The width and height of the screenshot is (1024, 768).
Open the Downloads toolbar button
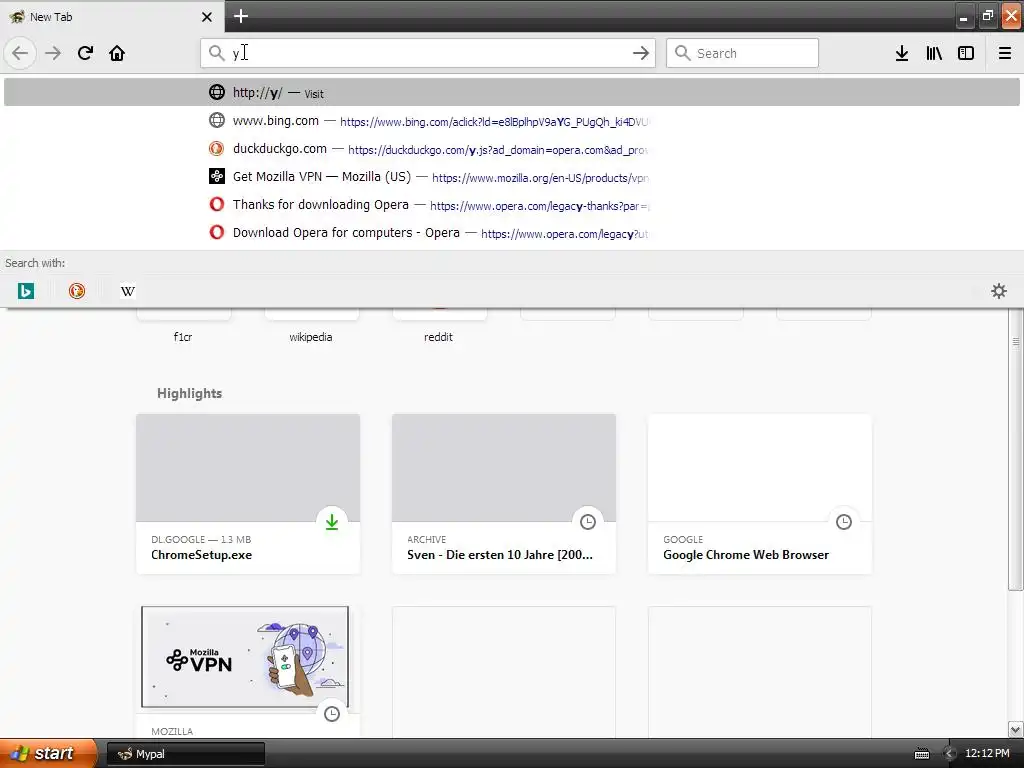pos(902,53)
